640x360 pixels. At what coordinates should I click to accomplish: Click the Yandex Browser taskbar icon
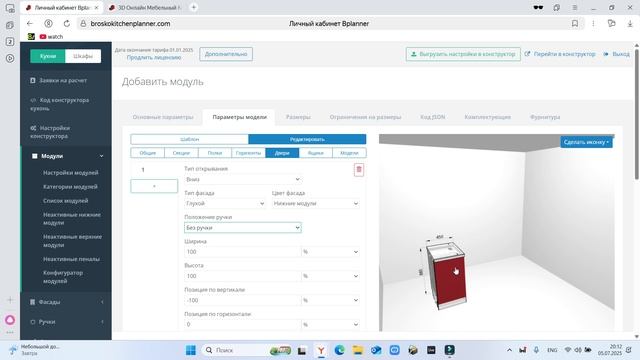[321, 350]
